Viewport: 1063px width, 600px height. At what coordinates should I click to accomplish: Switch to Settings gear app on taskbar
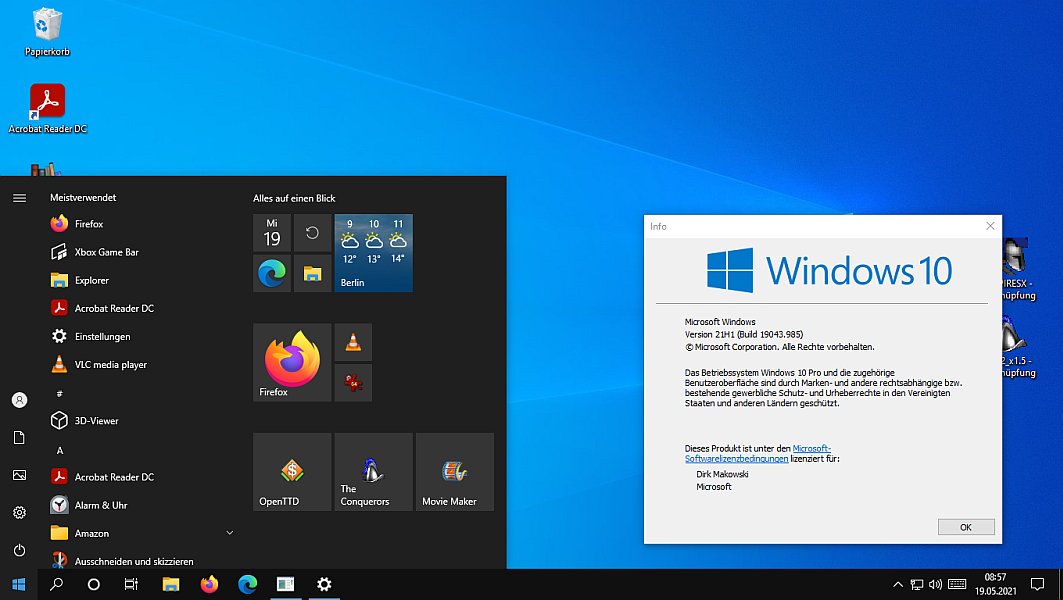coord(324,584)
